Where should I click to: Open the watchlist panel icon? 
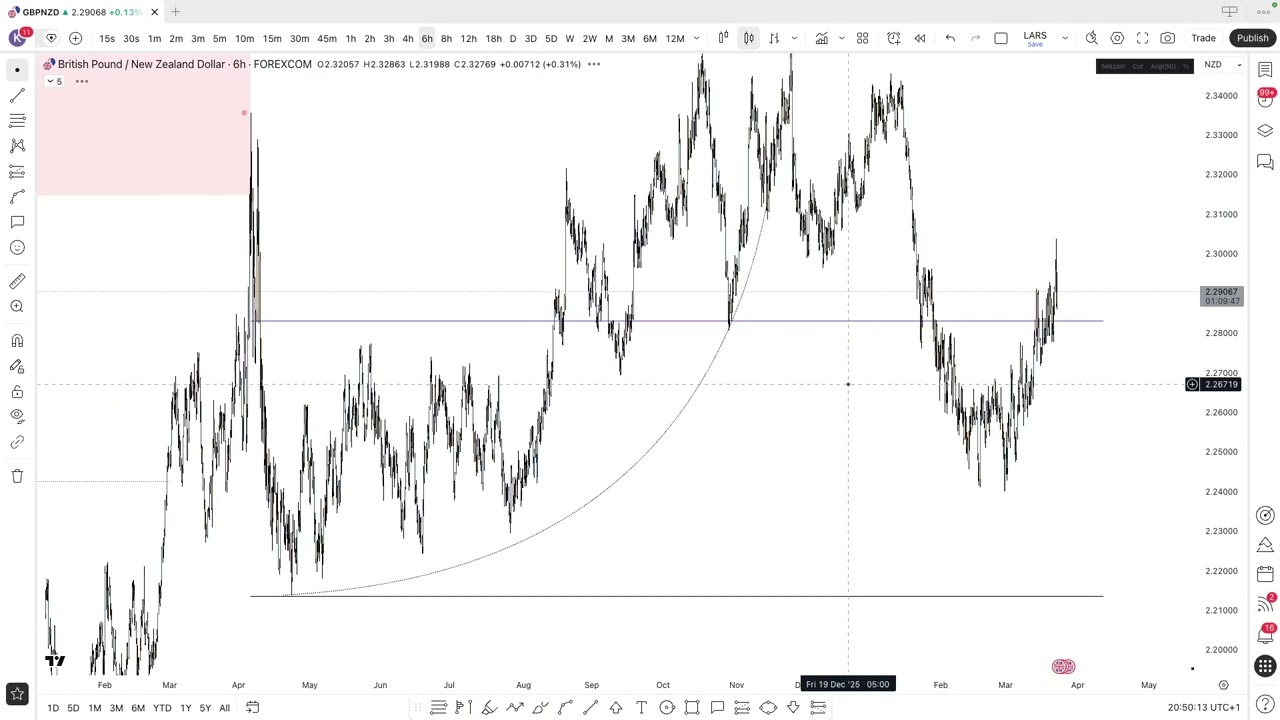click(1265, 70)
